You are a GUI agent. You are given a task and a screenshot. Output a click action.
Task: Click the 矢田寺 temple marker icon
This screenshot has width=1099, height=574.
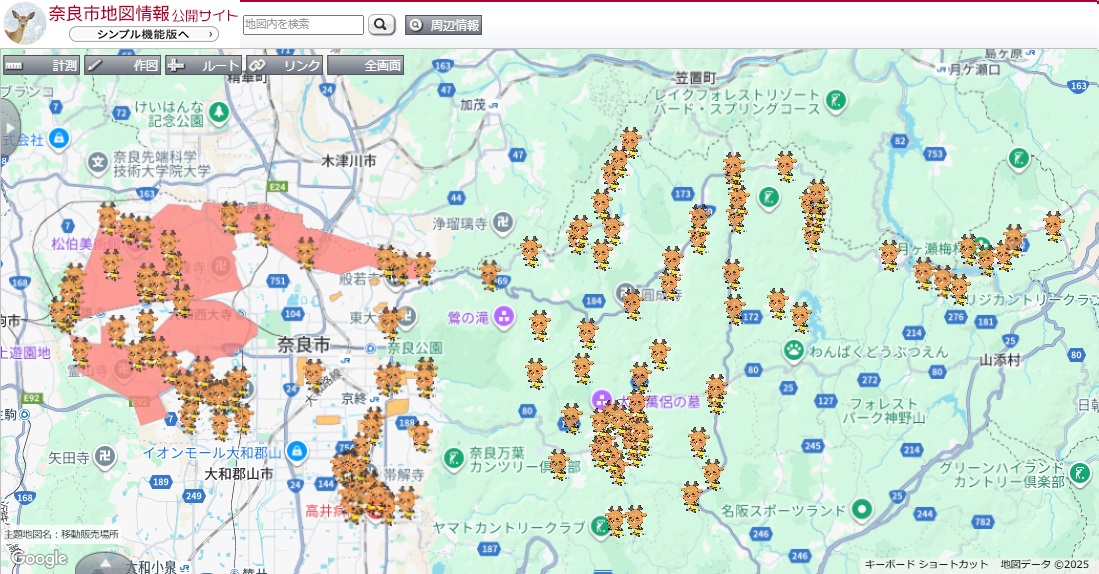104,457
